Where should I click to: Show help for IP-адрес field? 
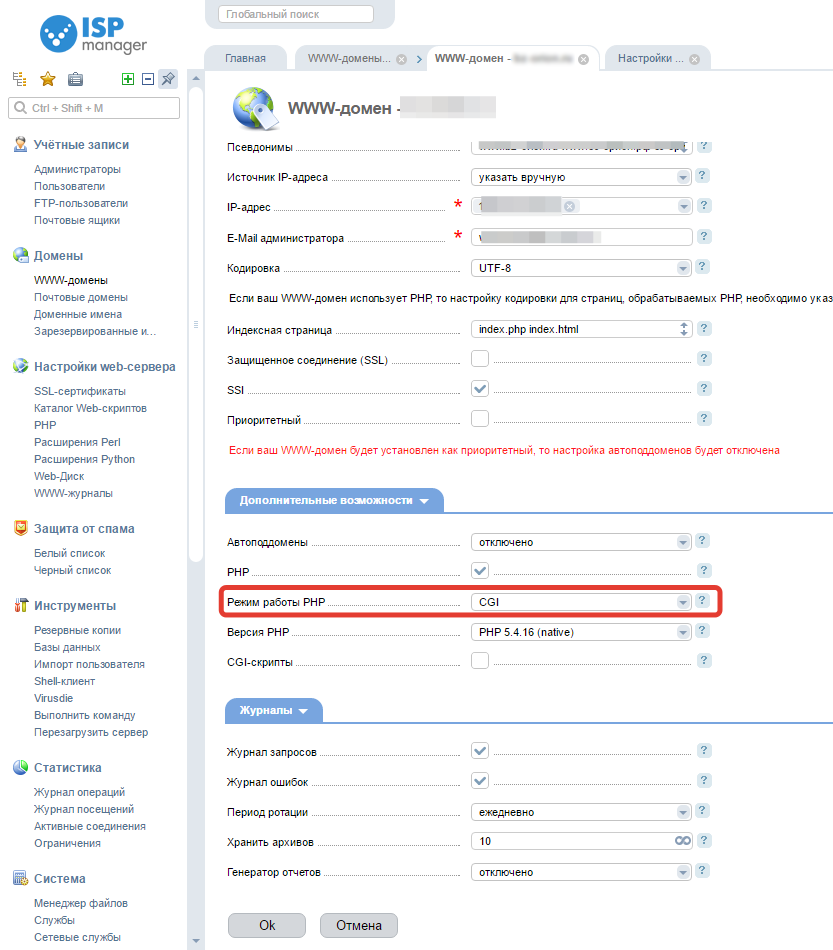coord(703,205)
